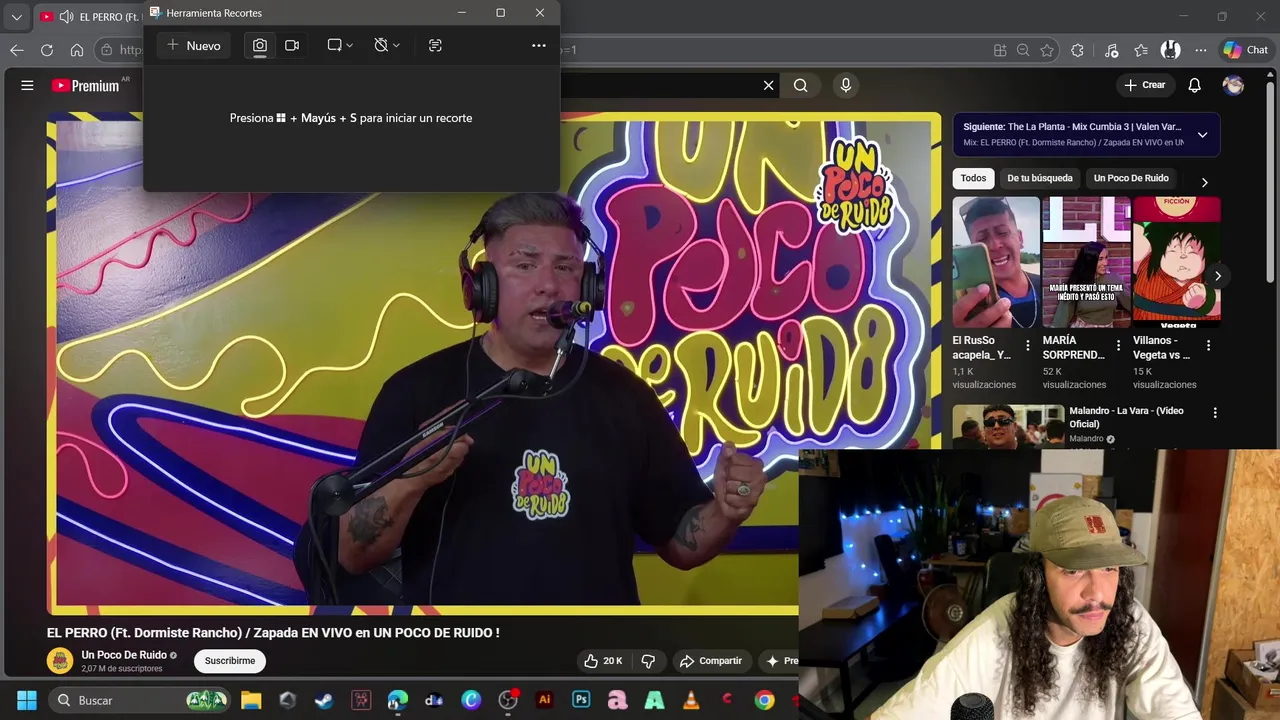Like the video with 20 K button
Viewport: 1280px width, 720px height.
click(x=603, y=661)
